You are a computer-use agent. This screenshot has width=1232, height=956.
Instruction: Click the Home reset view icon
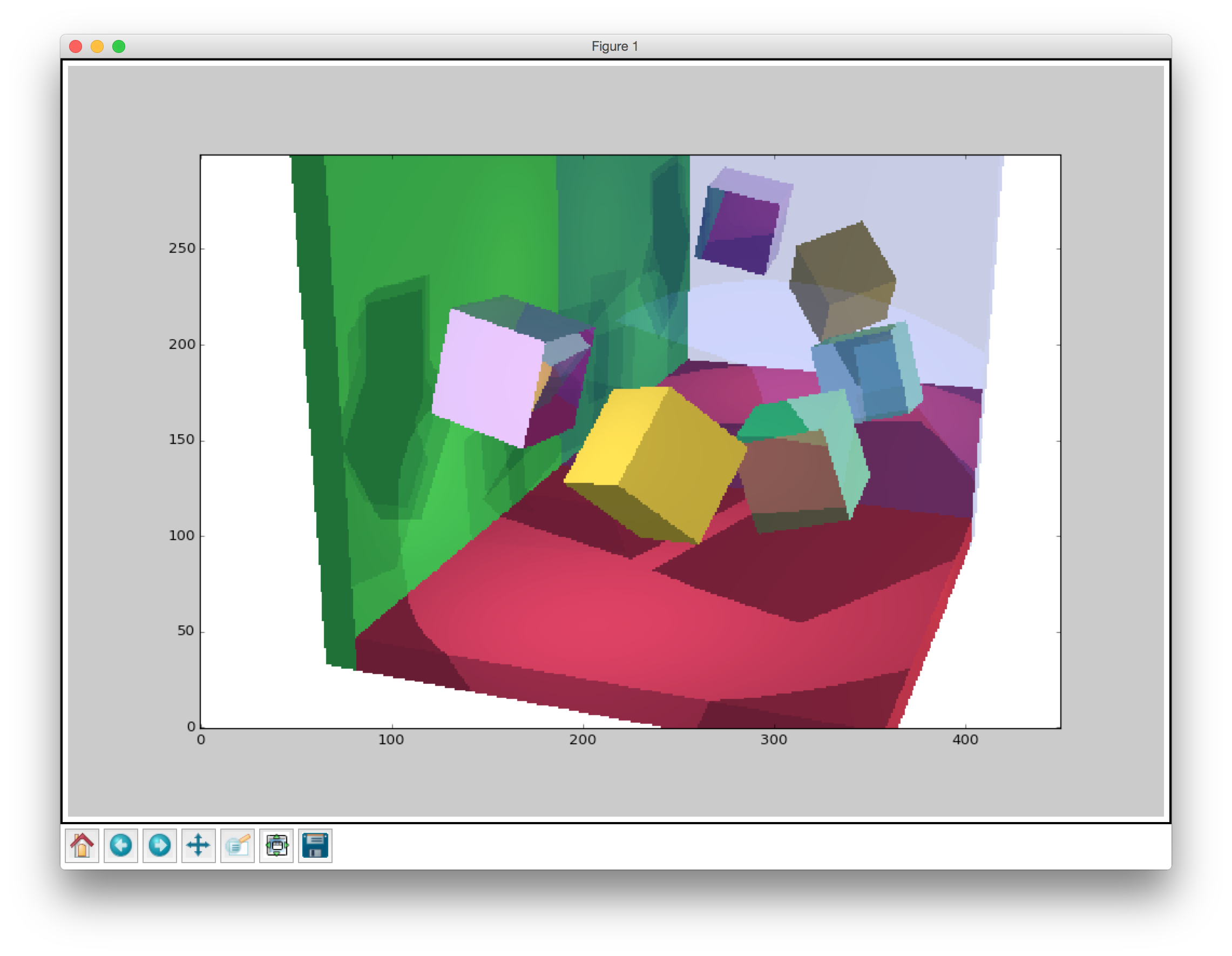click(x=82, y=845)
